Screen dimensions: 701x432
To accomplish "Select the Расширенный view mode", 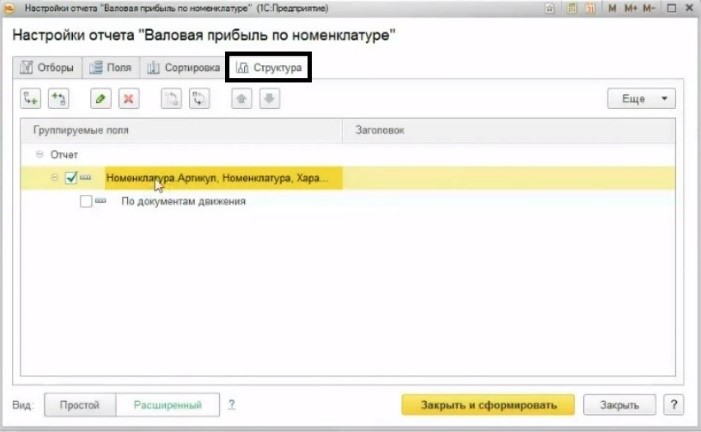I will pyautogui.click(x=167, y=405).
